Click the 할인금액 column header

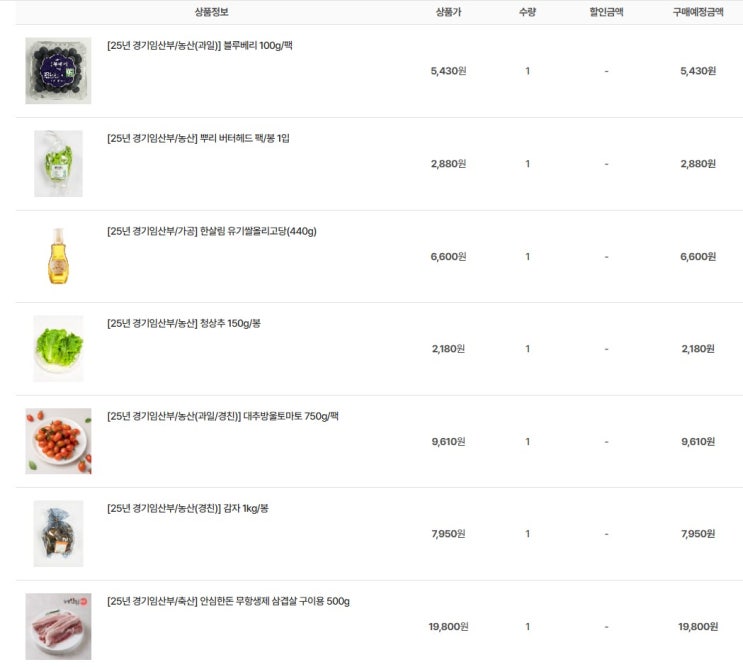click(606, 12)
